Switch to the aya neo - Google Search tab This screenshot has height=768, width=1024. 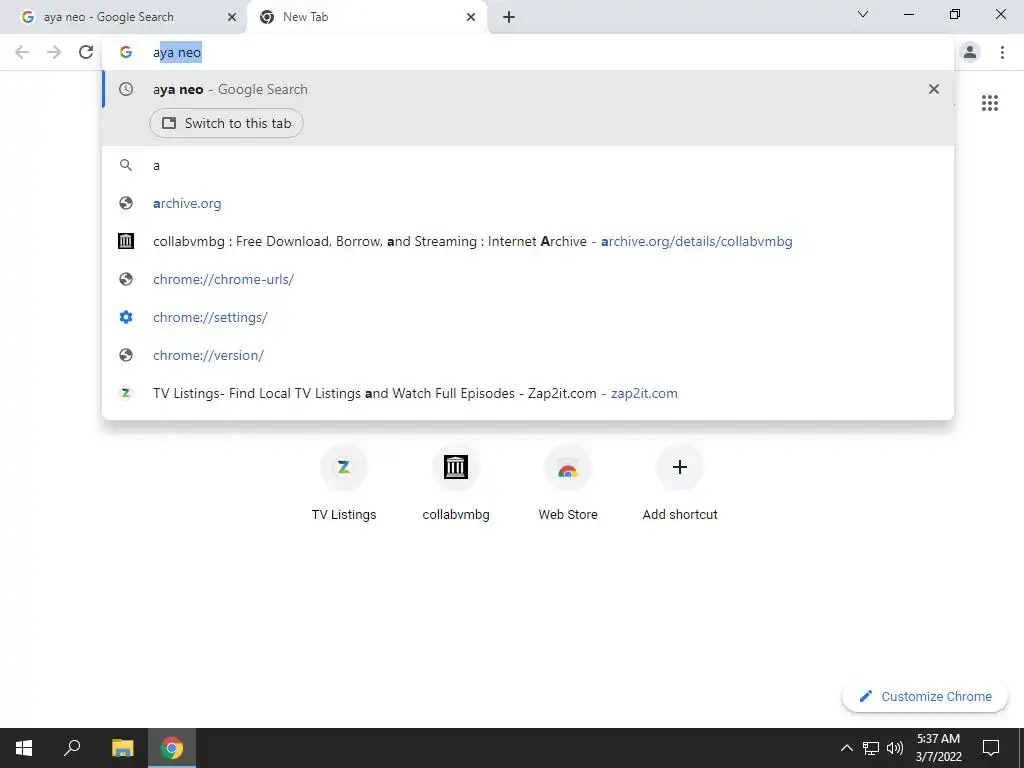click(x=122, y=17)
